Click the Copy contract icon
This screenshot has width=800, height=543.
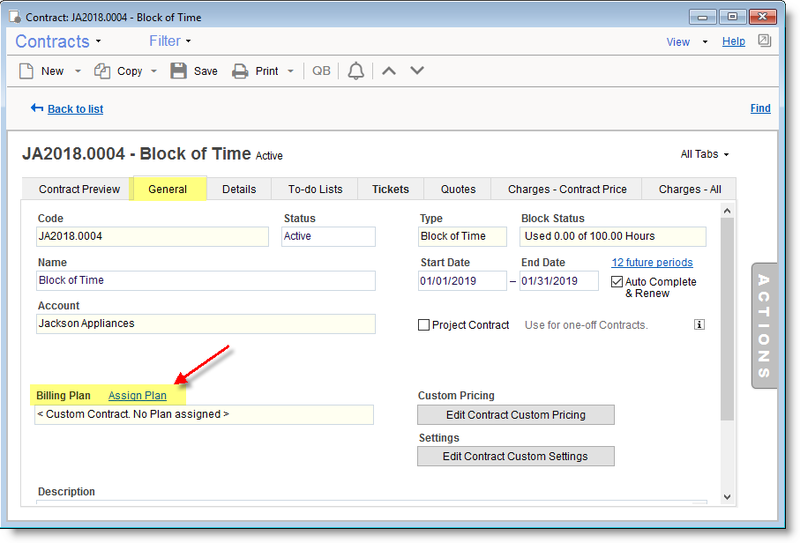(102, 71)
